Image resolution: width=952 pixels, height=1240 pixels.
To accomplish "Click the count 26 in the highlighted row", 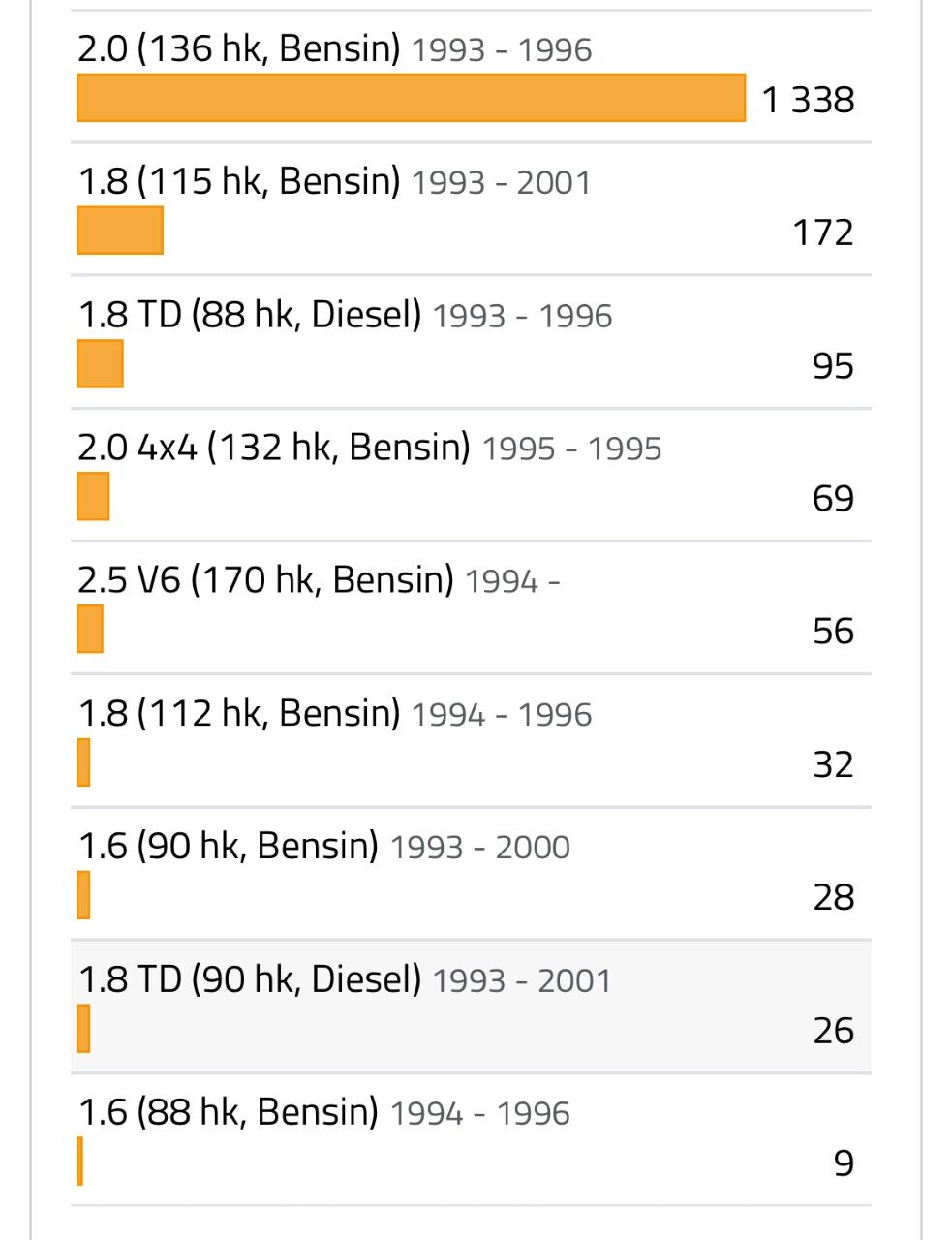I will pyautogui.click(x=833, y=1030).
